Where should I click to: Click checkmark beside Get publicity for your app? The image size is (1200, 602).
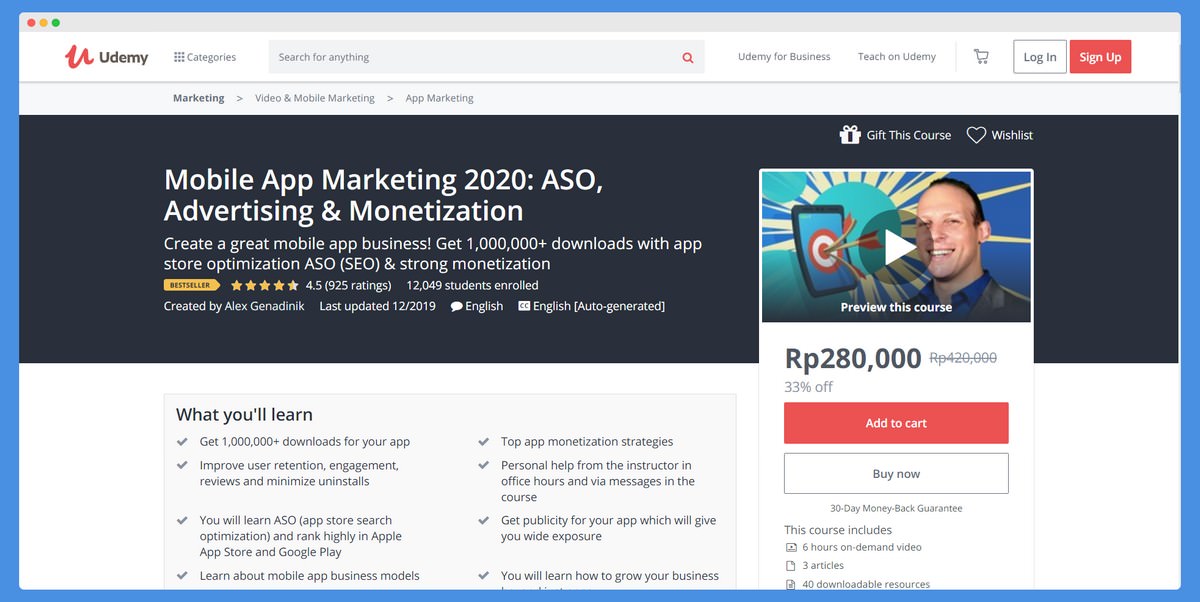click(x=484, y=520)
